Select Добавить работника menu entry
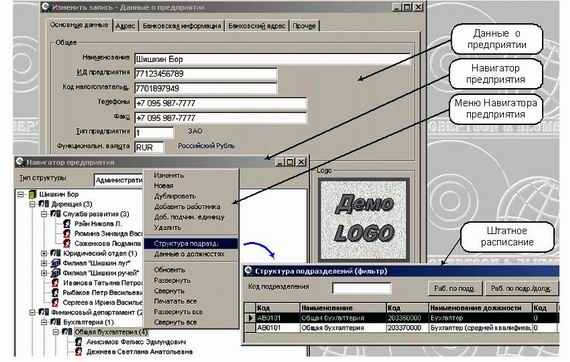This screenshot has height=362, width=570. pyautogui.click(x=187, y=206)
